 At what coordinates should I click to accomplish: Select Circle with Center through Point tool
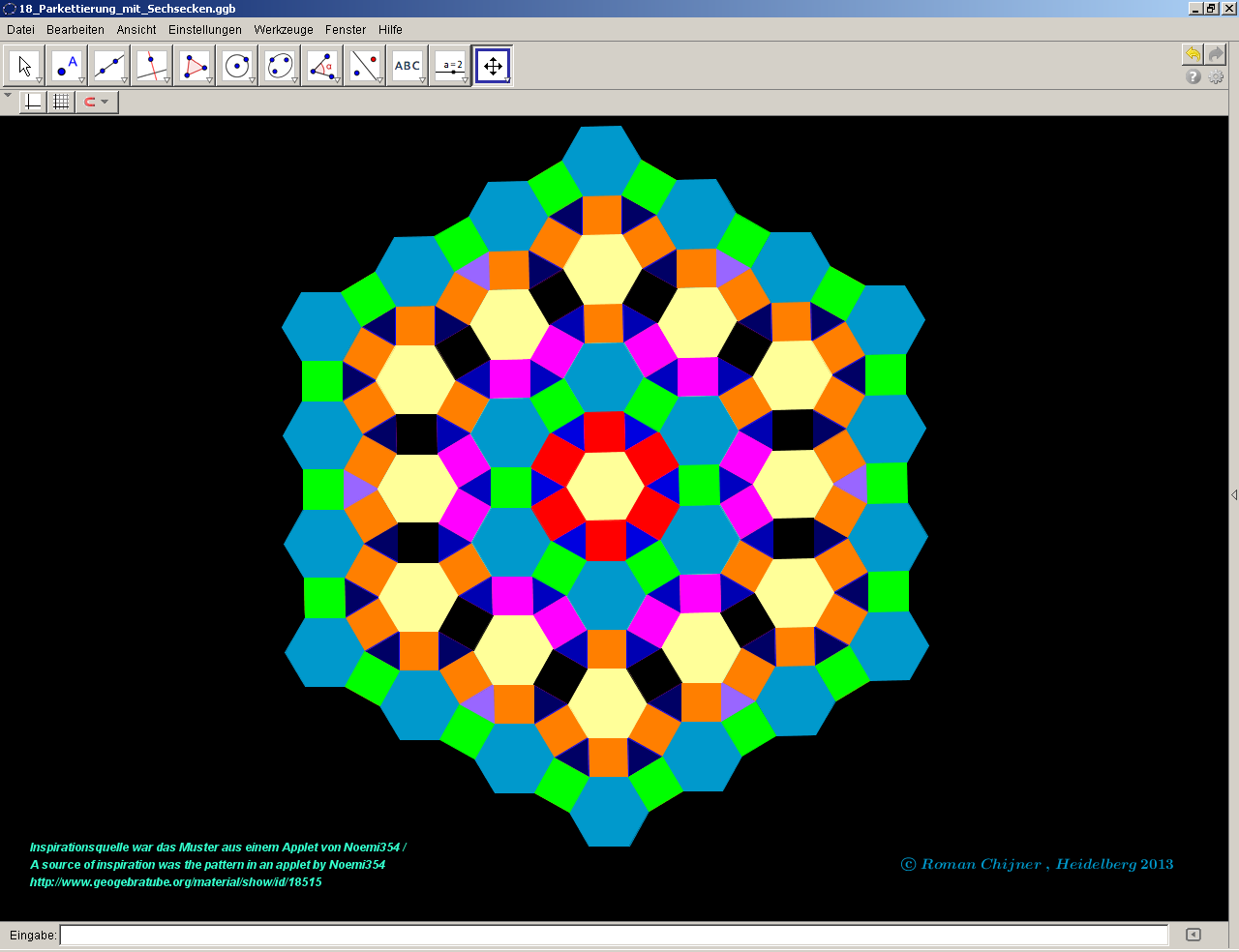pyautogui.click(x=237, y=66)
